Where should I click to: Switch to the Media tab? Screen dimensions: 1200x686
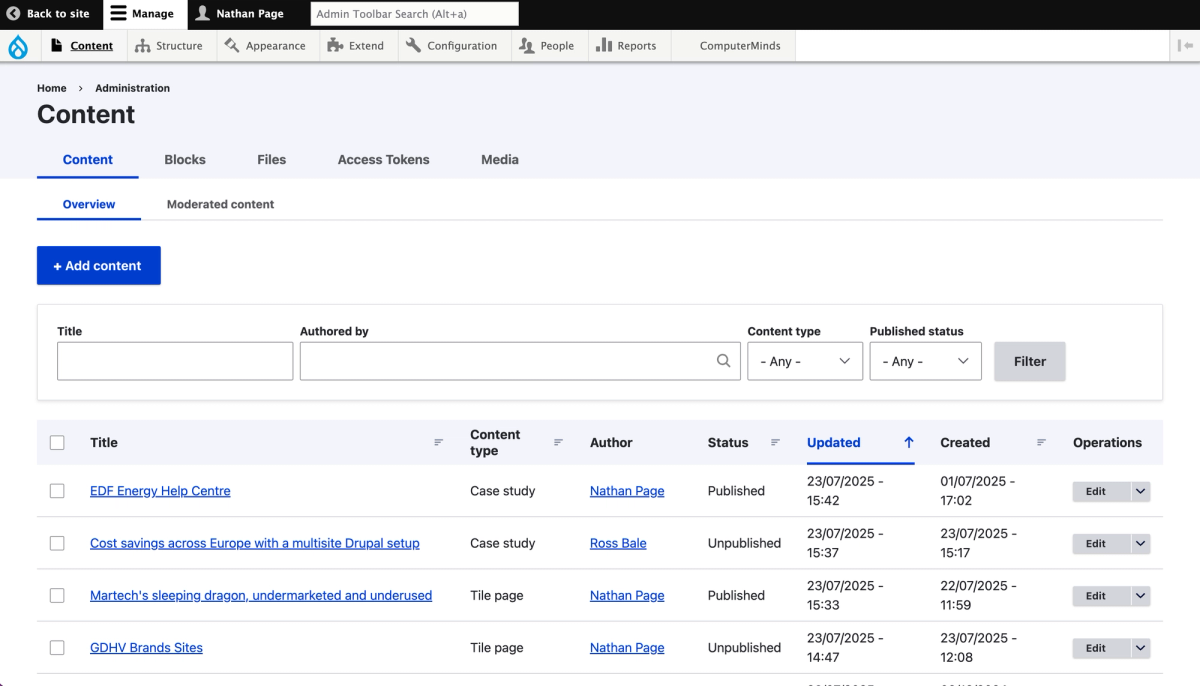(500, 159)
